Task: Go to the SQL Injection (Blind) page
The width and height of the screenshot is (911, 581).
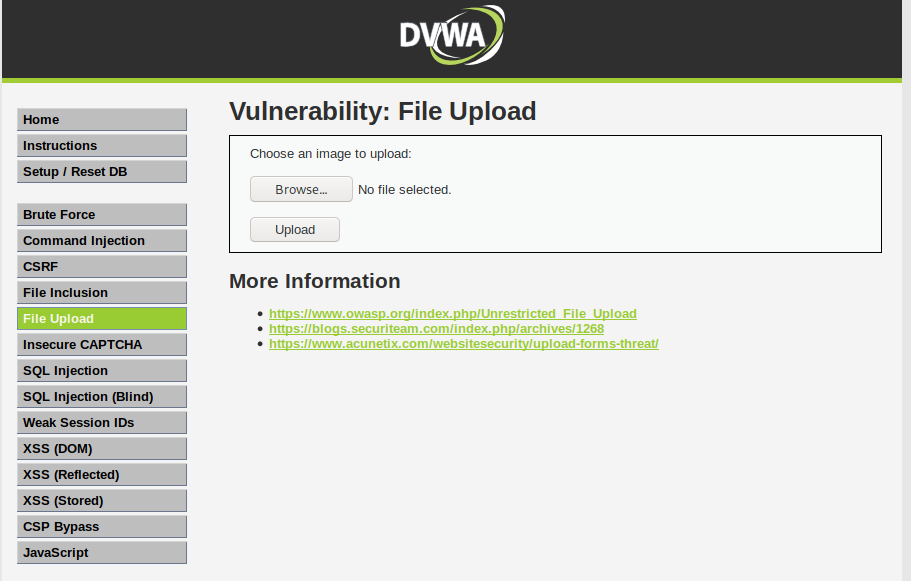Action: click(102, 397)
